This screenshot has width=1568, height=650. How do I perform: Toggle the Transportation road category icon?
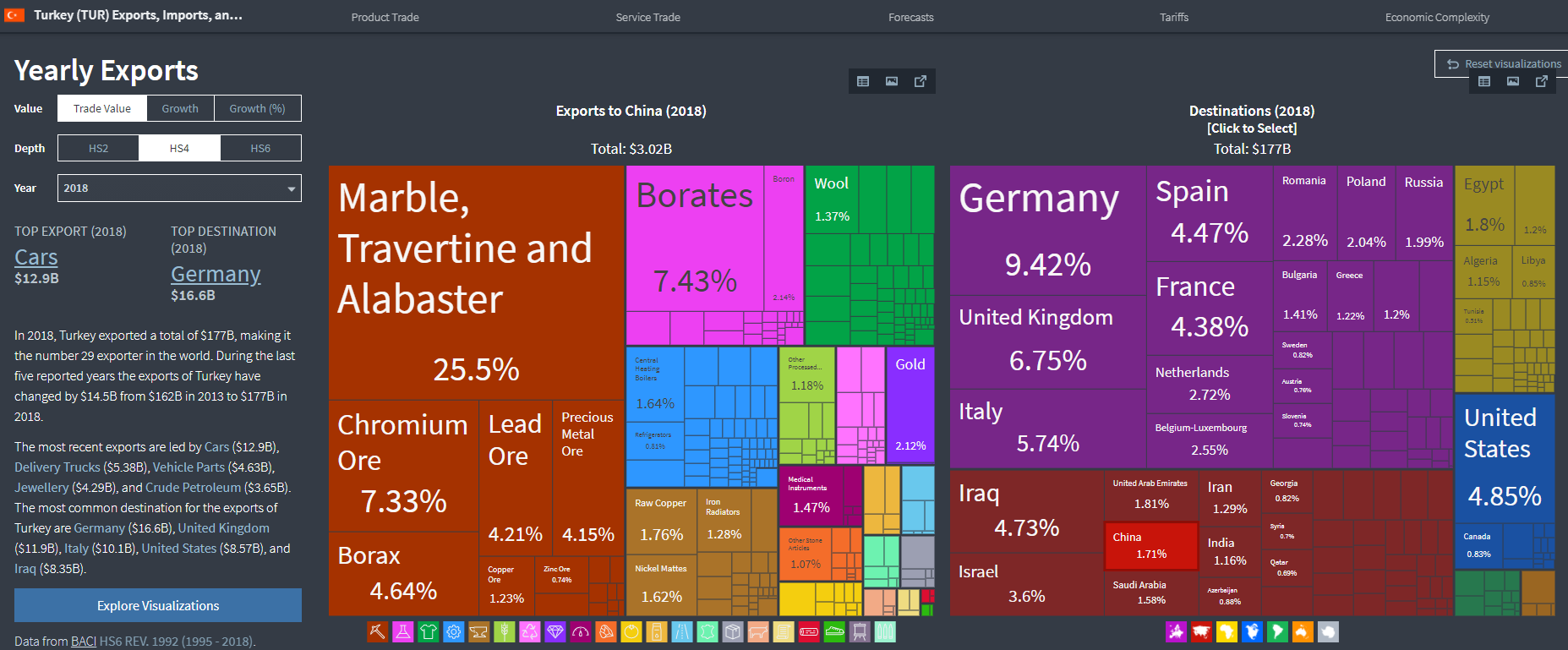point(681,631)
